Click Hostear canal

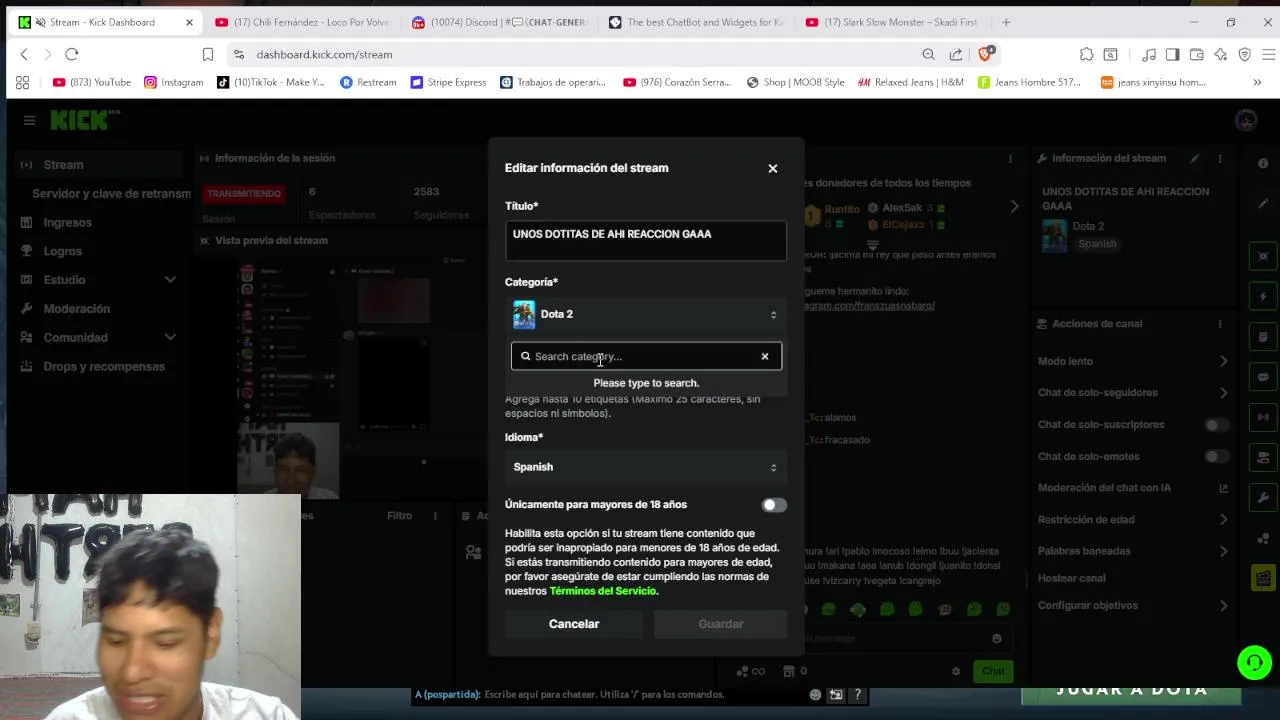pyautogui.click(x=1072, y=578)
